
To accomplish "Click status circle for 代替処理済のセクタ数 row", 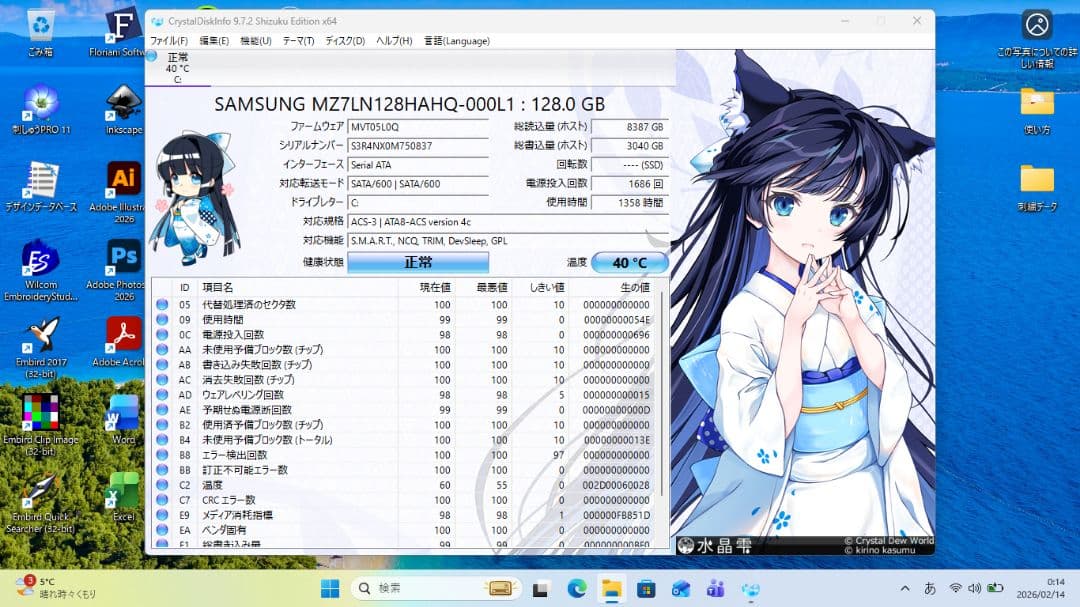I will 162,305.
